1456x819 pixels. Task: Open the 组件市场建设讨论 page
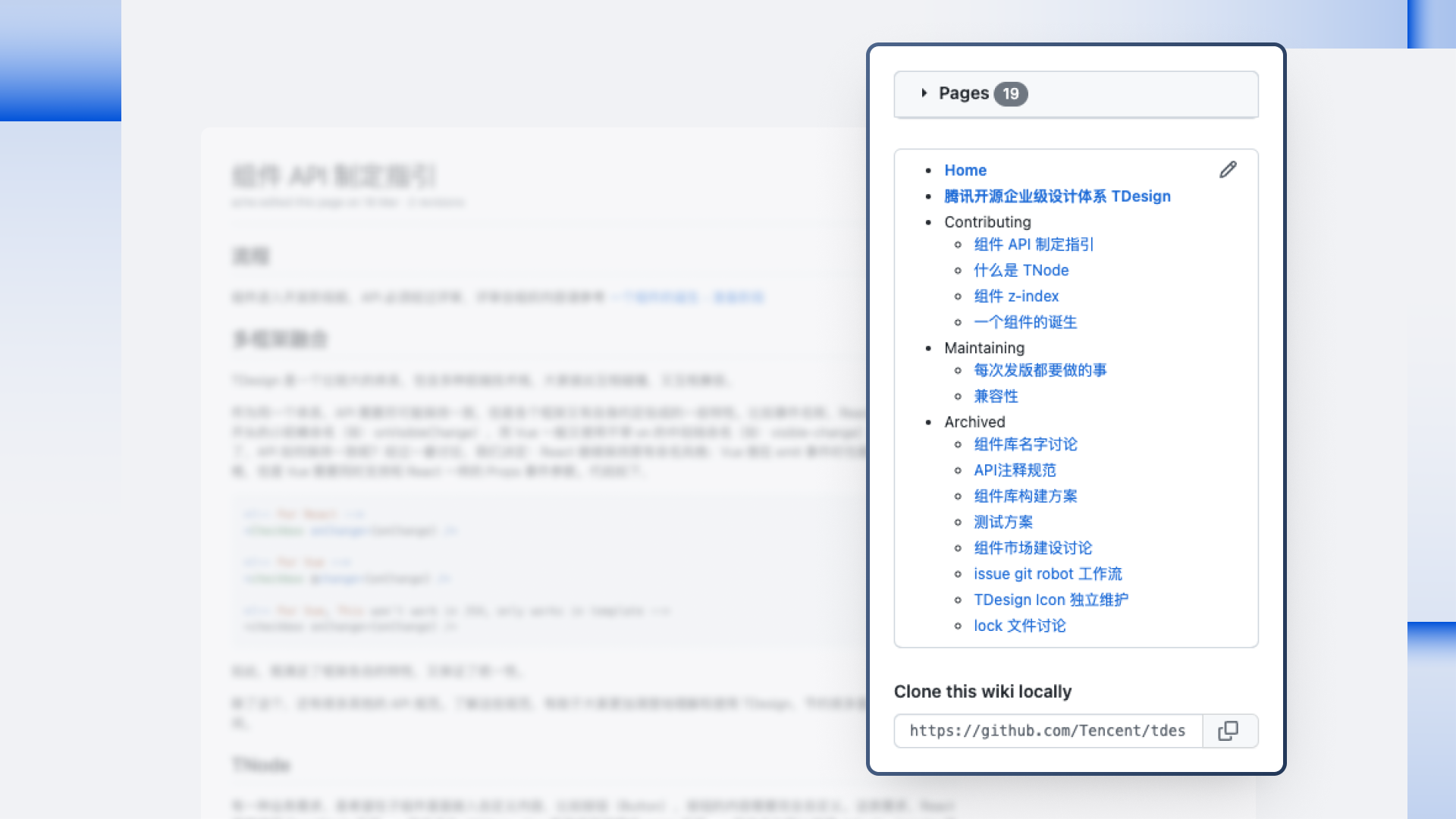pyautogui.click(x=1033, y=548)
